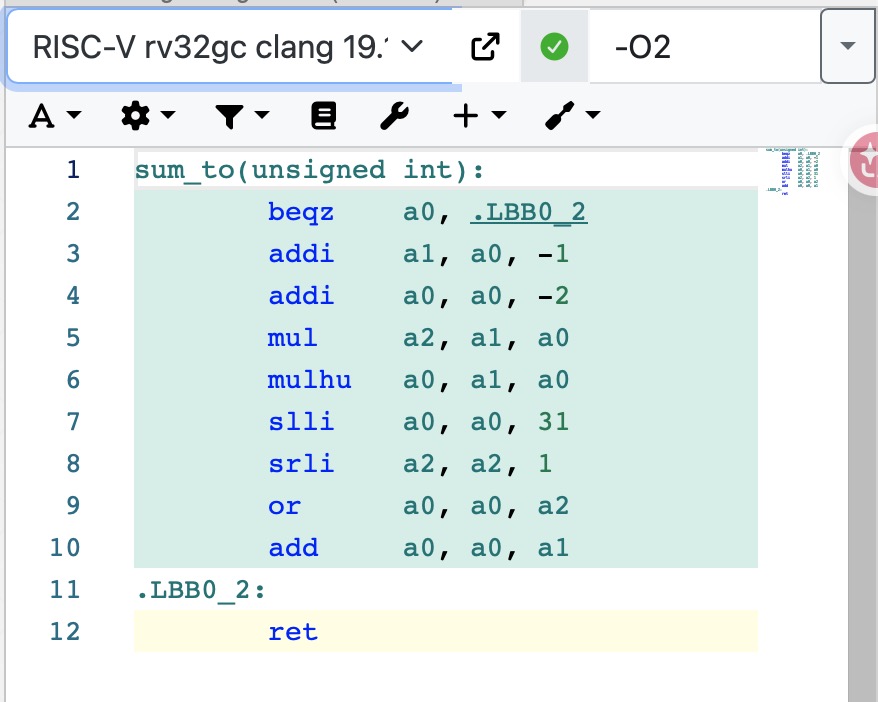Select the beqz instruction

(x=301, y=212)
